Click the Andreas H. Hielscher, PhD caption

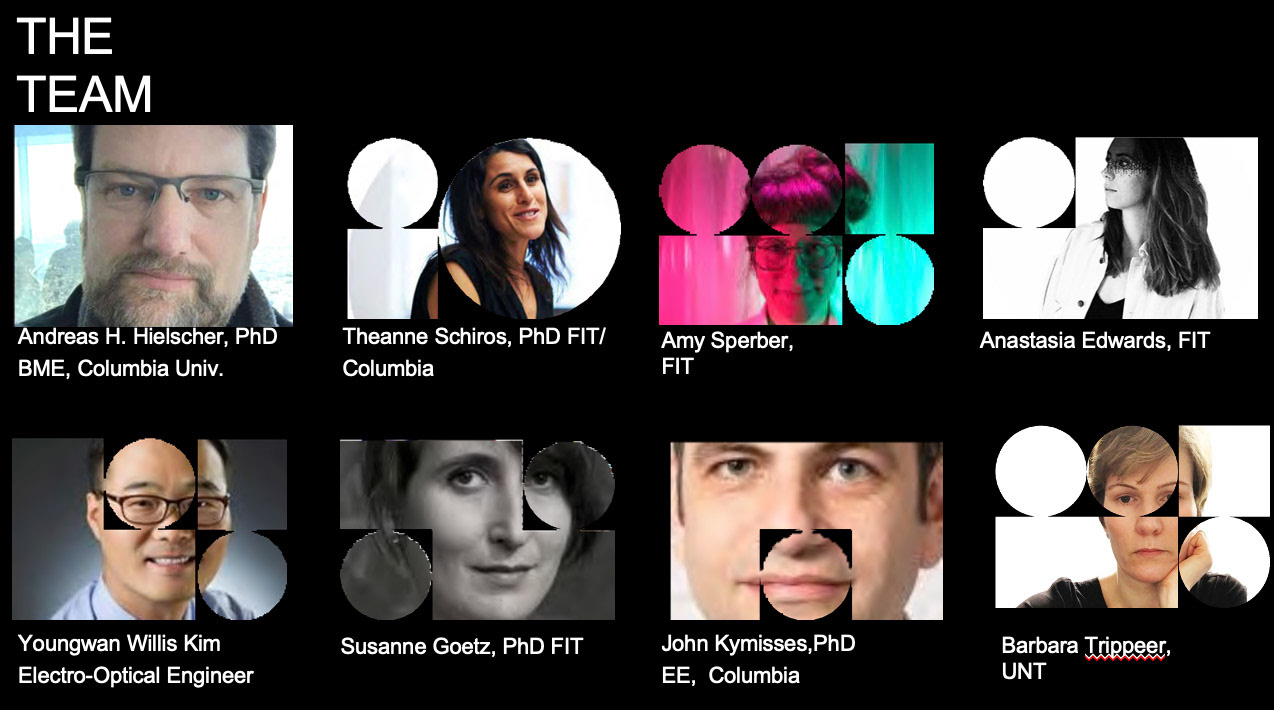[x=147, y=337]
